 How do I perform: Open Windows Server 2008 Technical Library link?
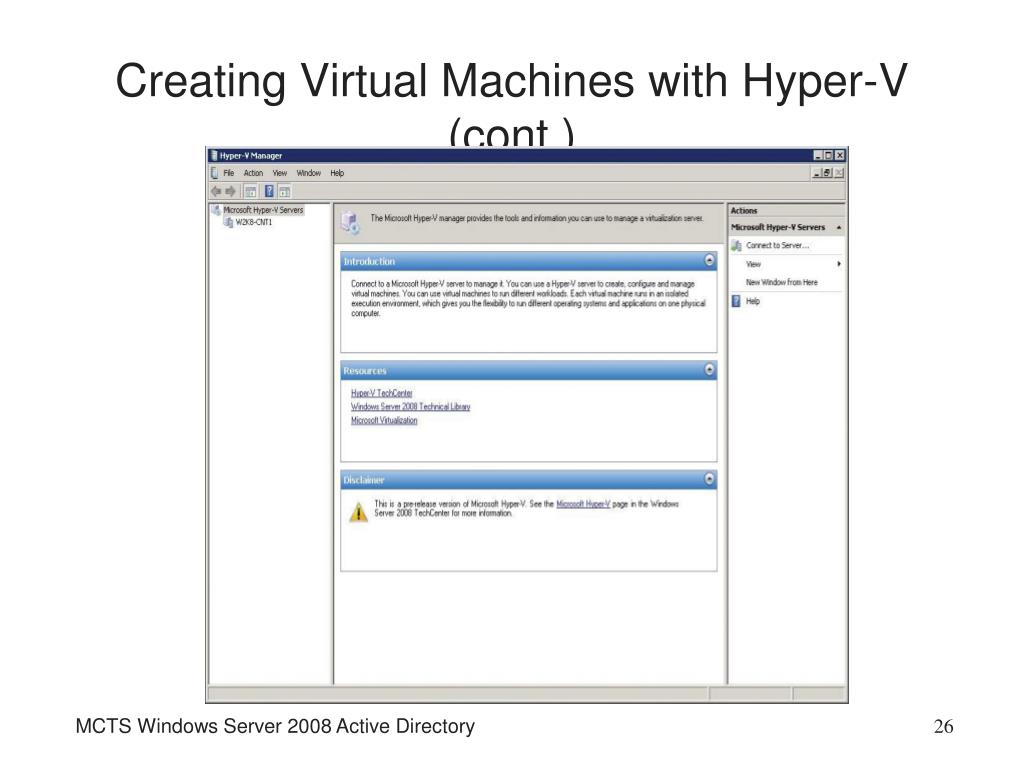click(x=410, y=406)
